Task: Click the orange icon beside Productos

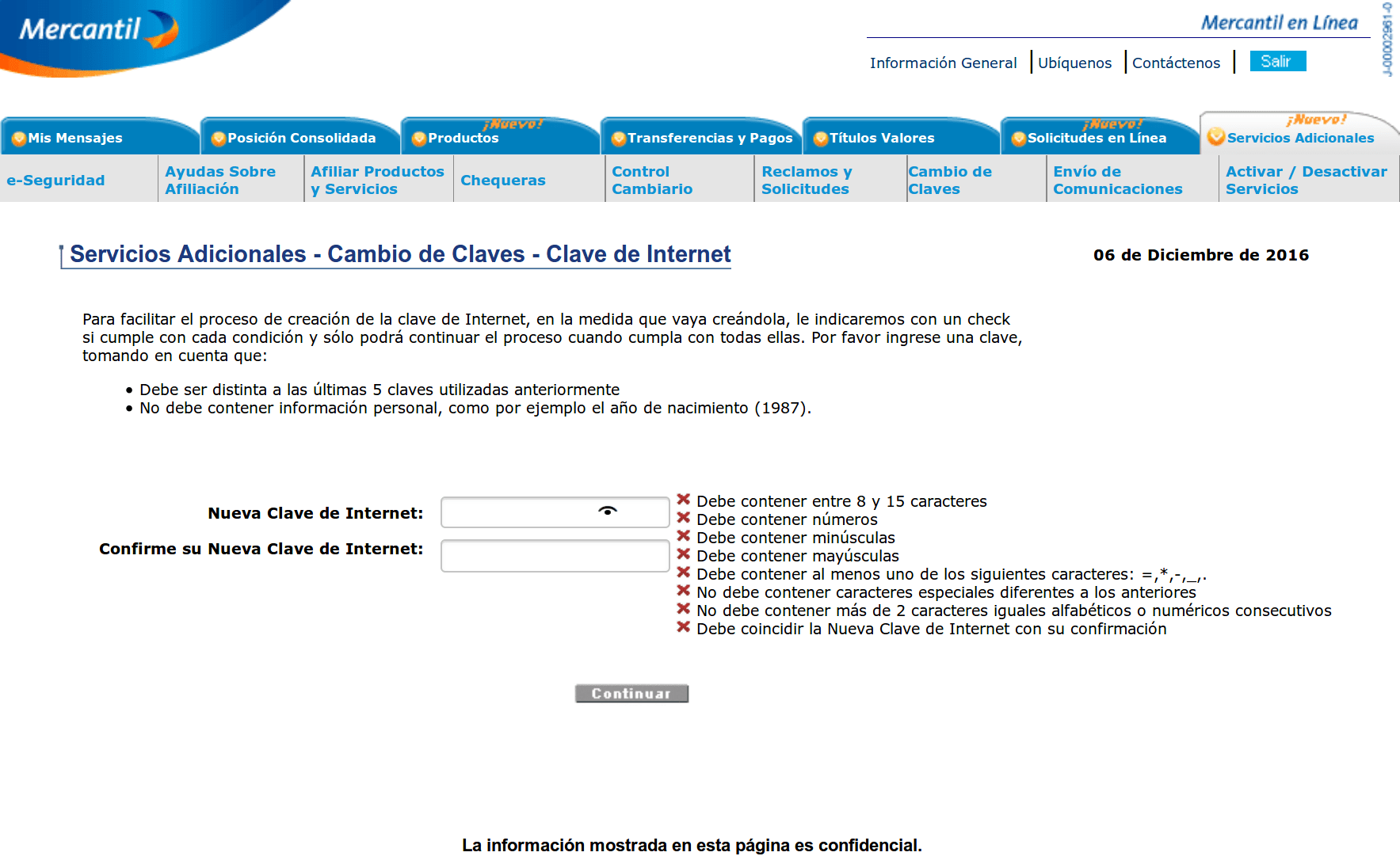Action: pyautogui.click(x=419, y=139)
